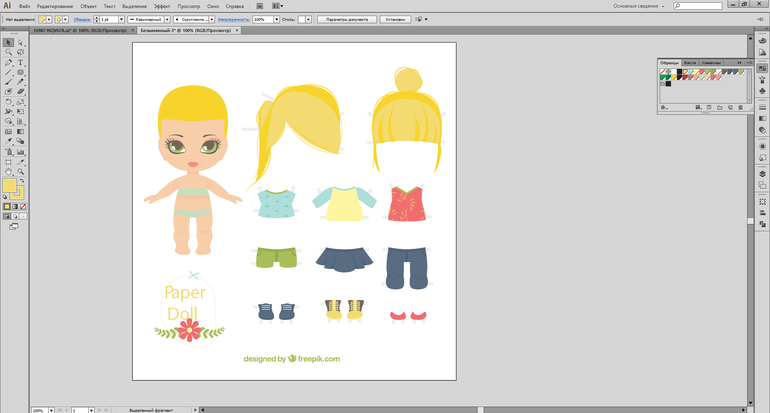Open the stroke weight dropdown
This screenshot has width=770, height=413.
coord(120,19)
